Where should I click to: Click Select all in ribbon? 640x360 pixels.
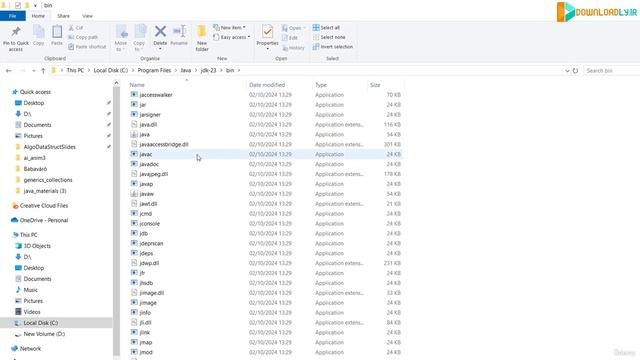[326, 28]
